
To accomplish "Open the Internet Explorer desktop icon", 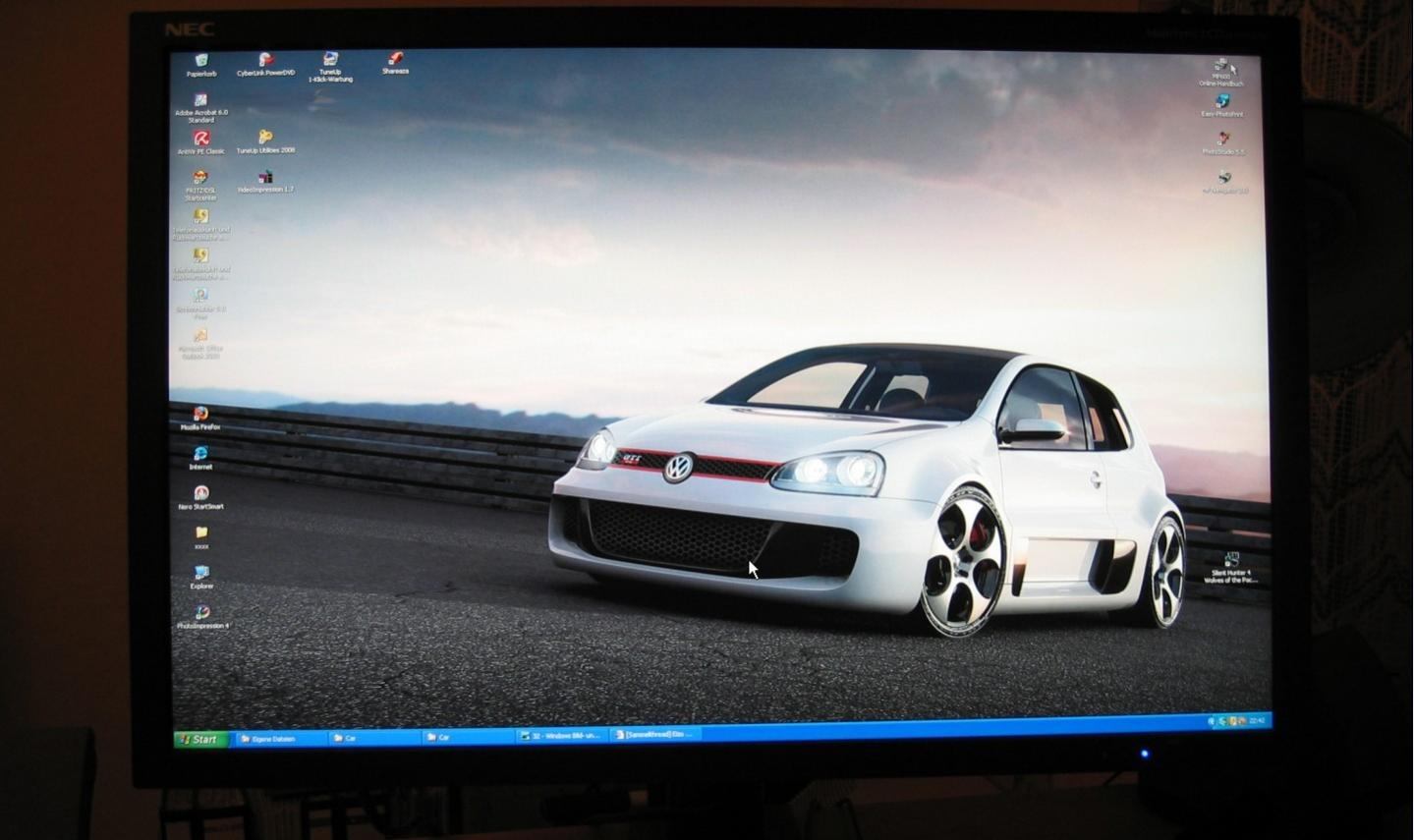I will [x=200, y=459].
